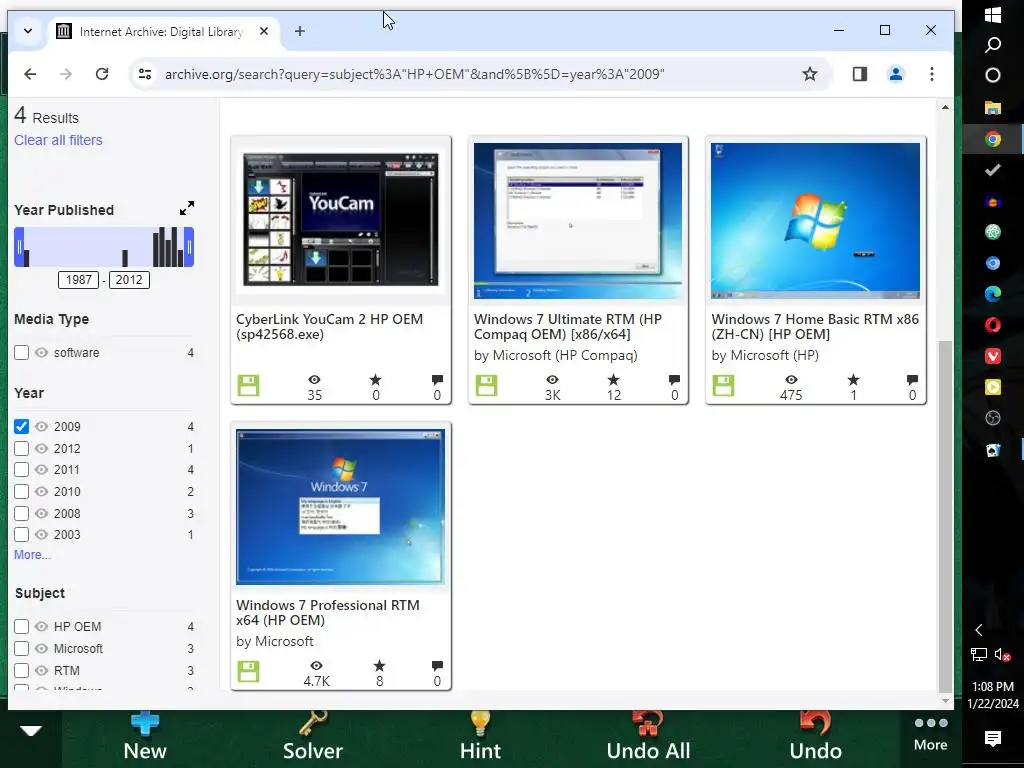Reload the archive.org page
Image resolution: width=1024 pixels, height=768 pixels.
[102, 74]
